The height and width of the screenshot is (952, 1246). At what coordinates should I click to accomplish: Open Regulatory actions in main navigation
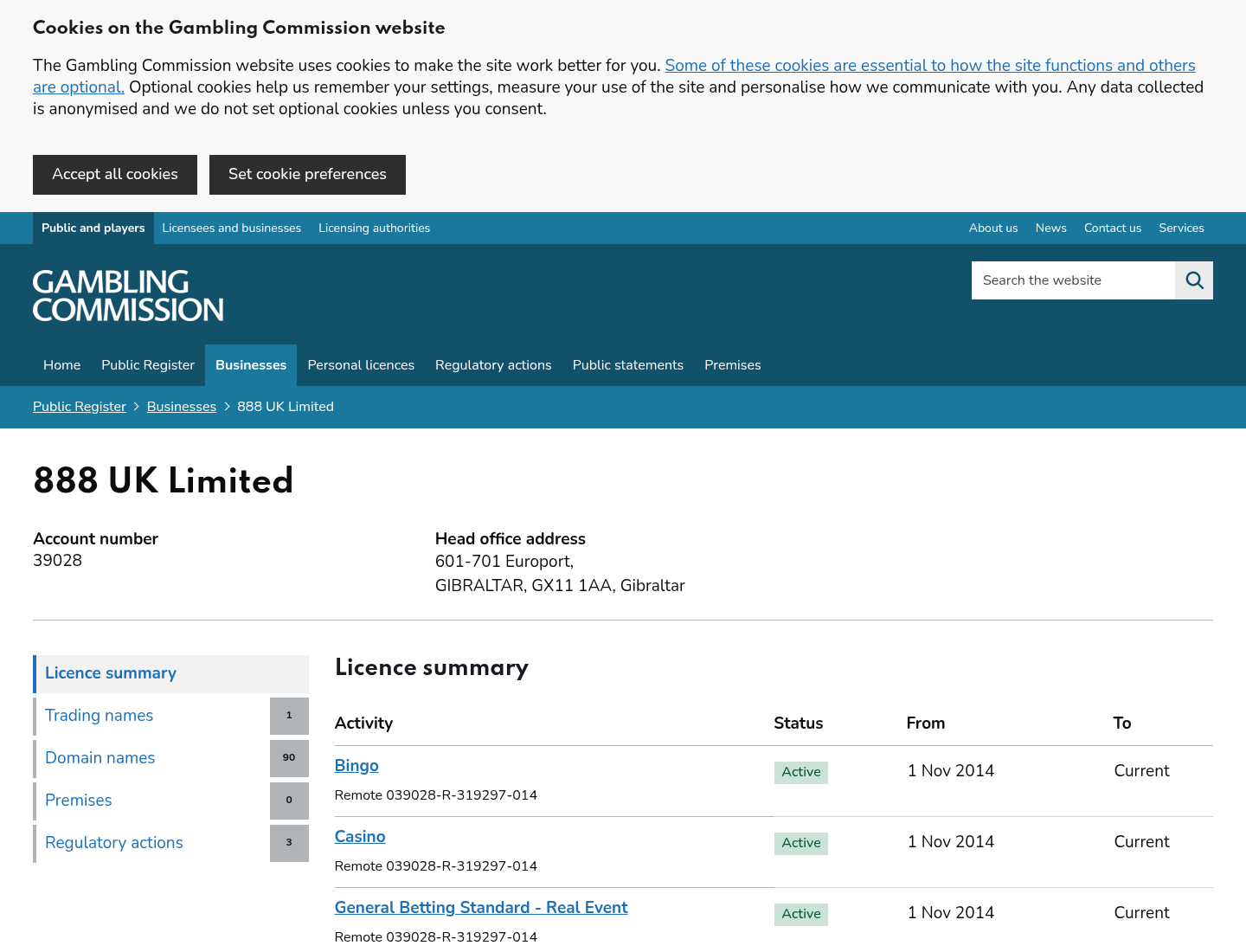tap(493, 365)
